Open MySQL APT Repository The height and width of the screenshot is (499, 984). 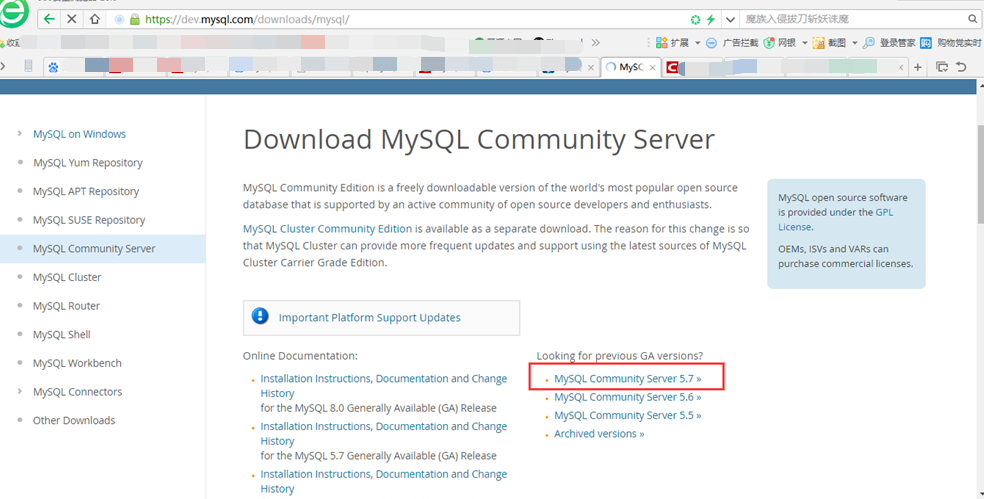86,191
